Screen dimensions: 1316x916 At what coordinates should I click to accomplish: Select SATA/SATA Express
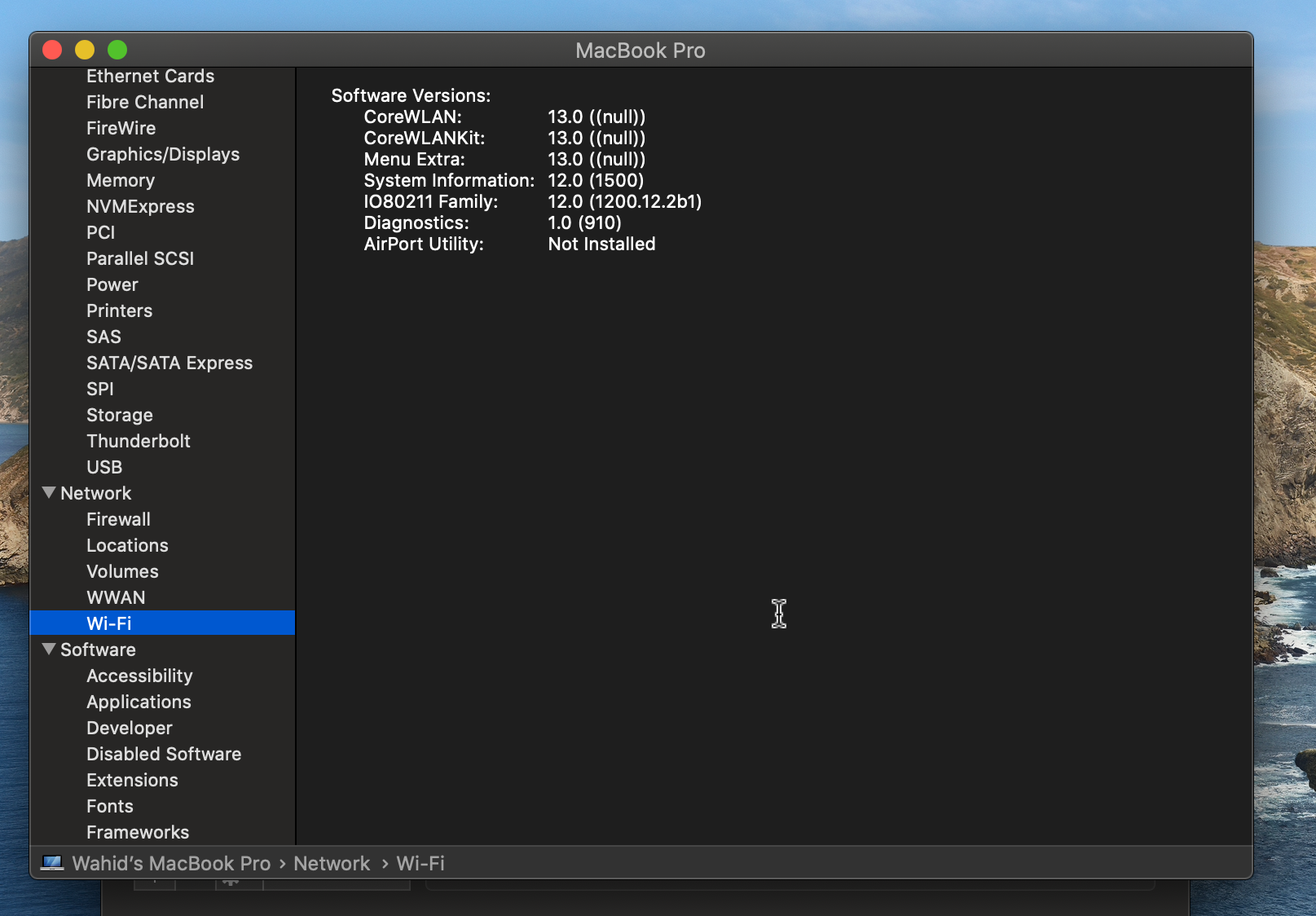(169, 363)
